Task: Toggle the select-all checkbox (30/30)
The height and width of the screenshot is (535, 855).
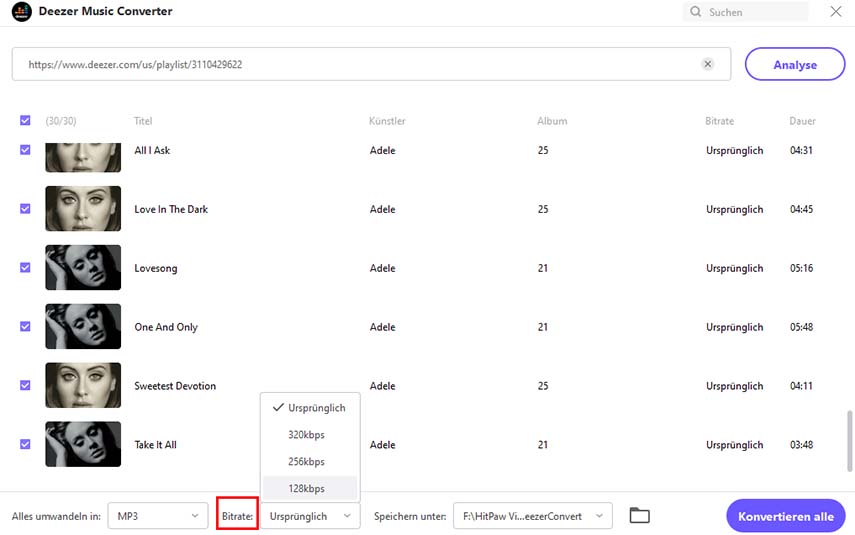Action: tap(25, 120)
